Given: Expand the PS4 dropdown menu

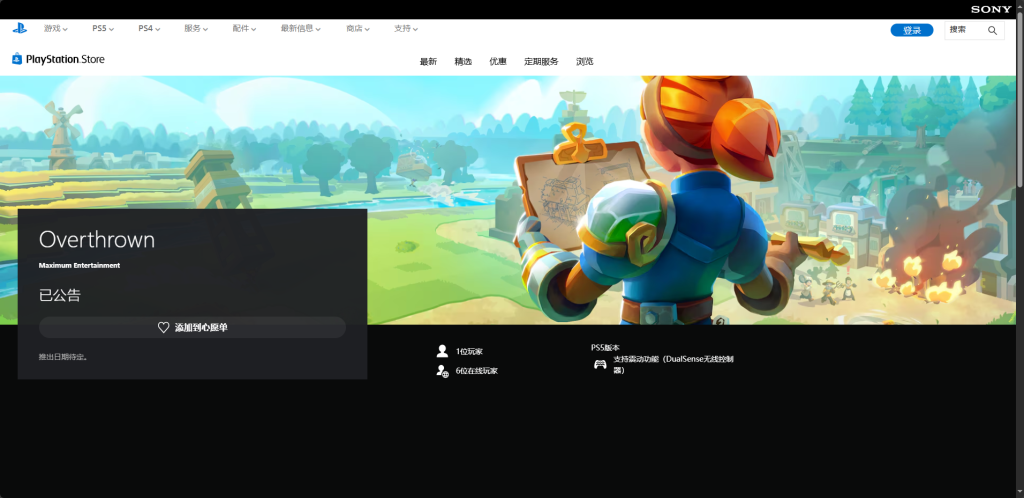Looking at the screenshot, I should [x=149, y=29].
